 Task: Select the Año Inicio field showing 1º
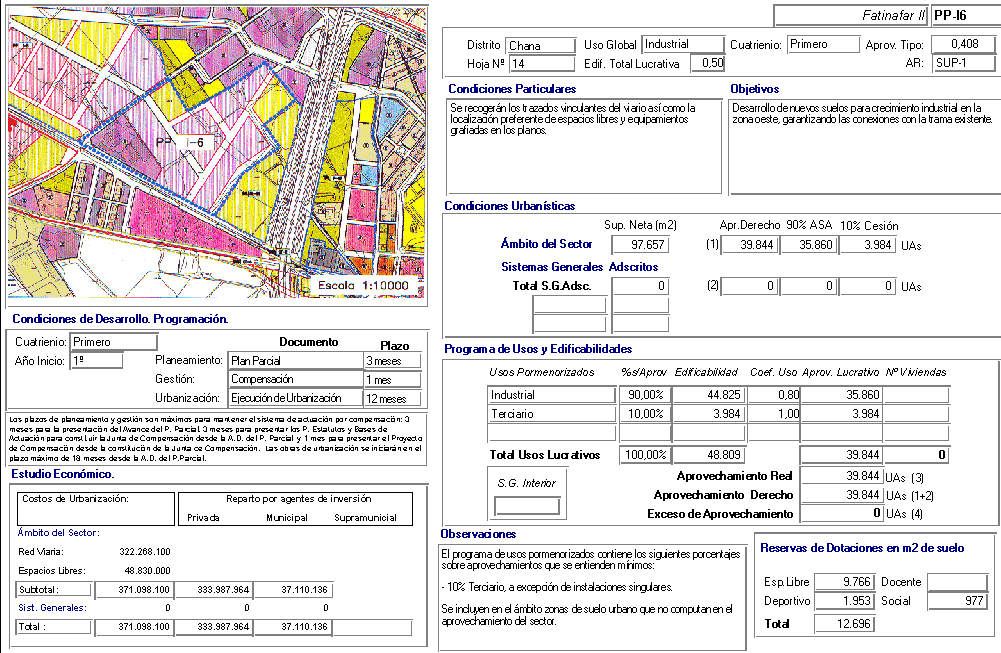[x=96, y=361]
